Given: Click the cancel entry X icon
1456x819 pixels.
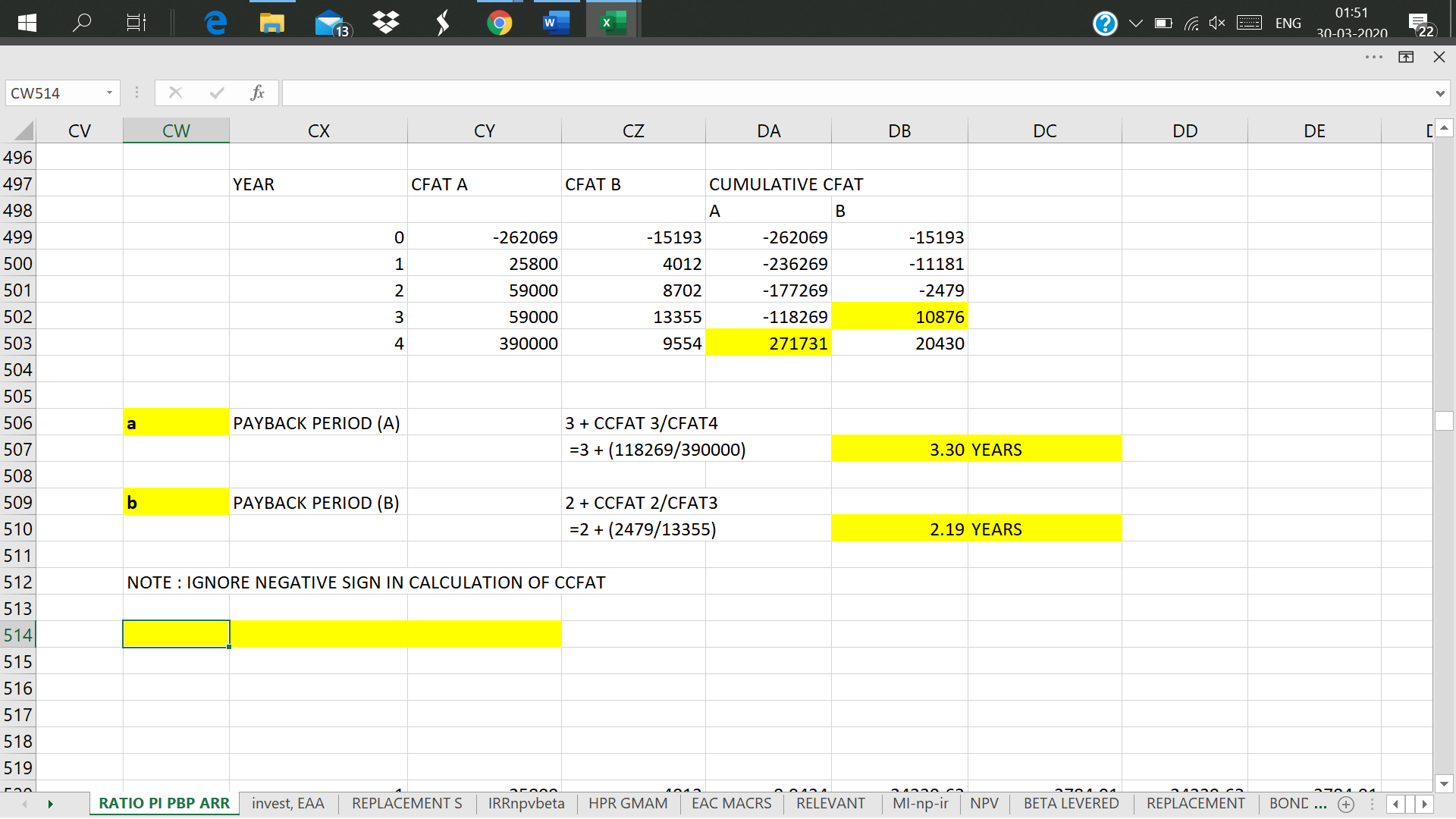Looking at the screenshot, I should [175, 93].
